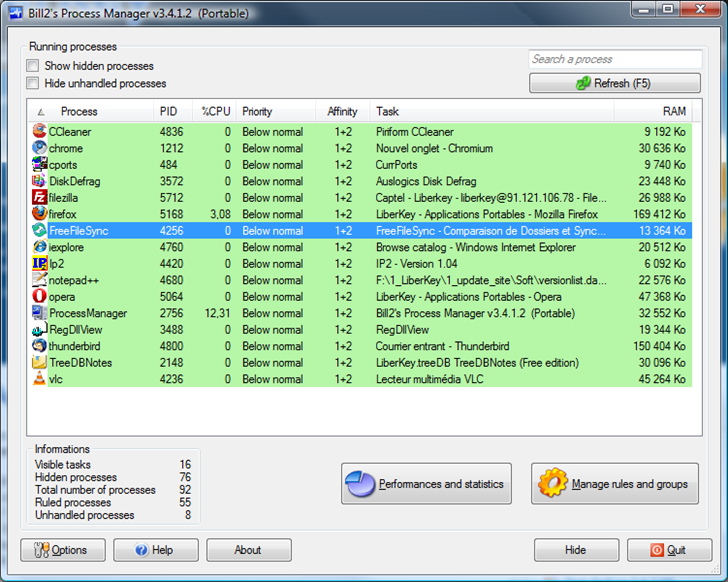Sort list by %CPU column header

coord(214,111)
